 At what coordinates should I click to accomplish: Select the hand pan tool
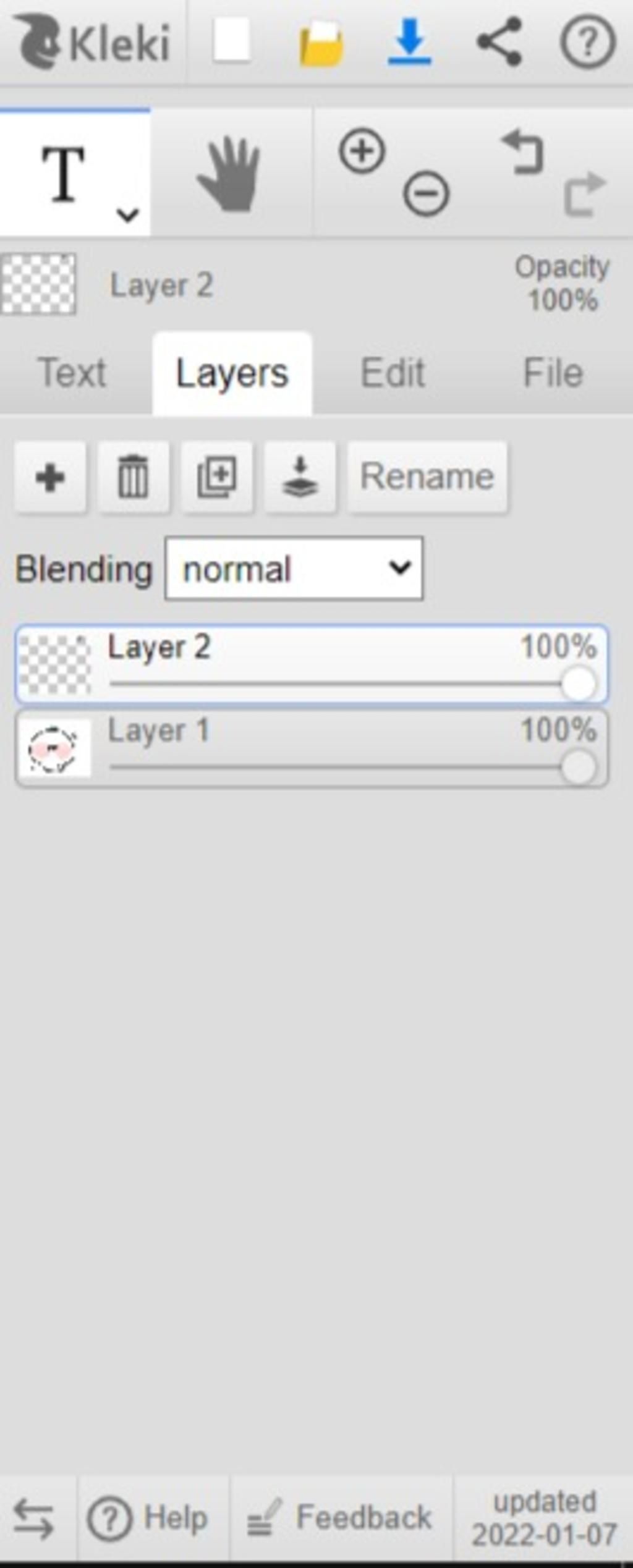[229, 174]
